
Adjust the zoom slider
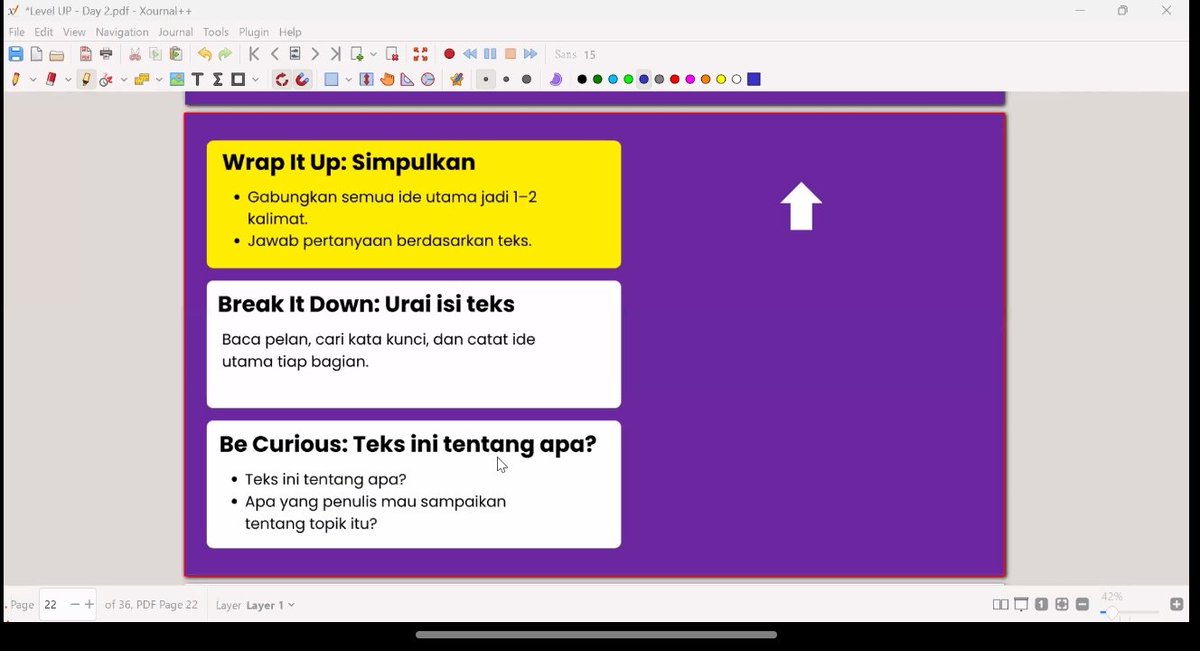click(x=1129, y=612)
